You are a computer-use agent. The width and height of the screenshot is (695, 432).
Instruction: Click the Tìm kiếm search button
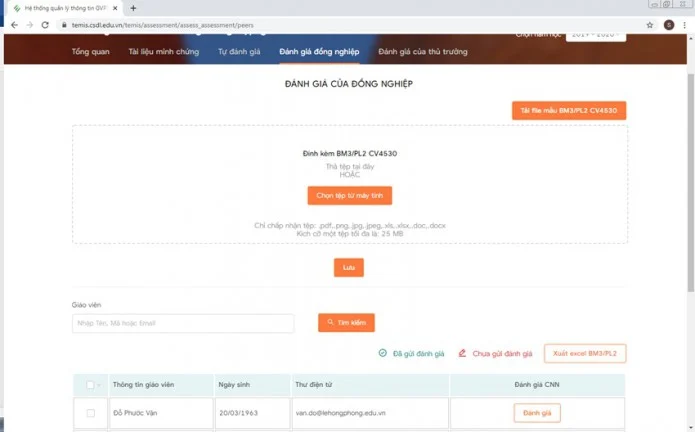[346, 323]
